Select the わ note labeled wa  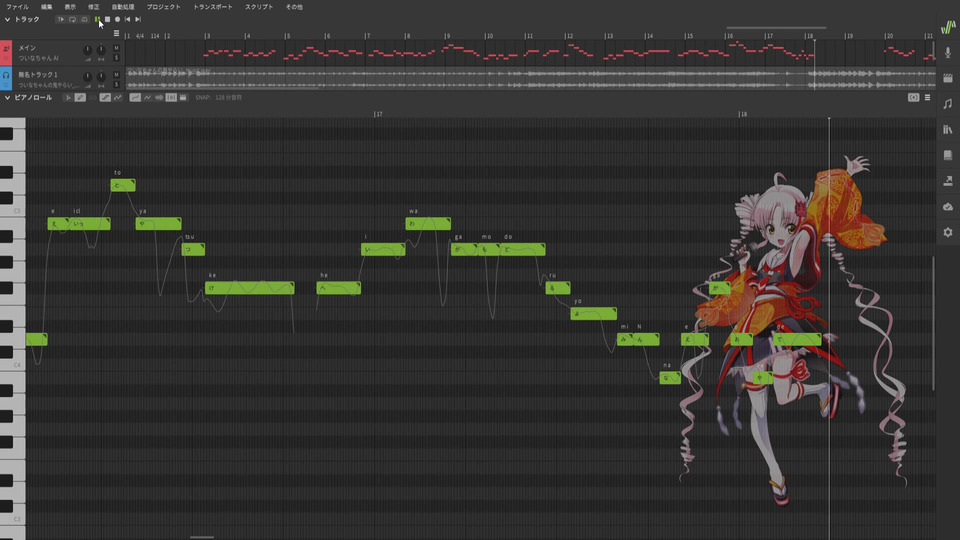428,223
